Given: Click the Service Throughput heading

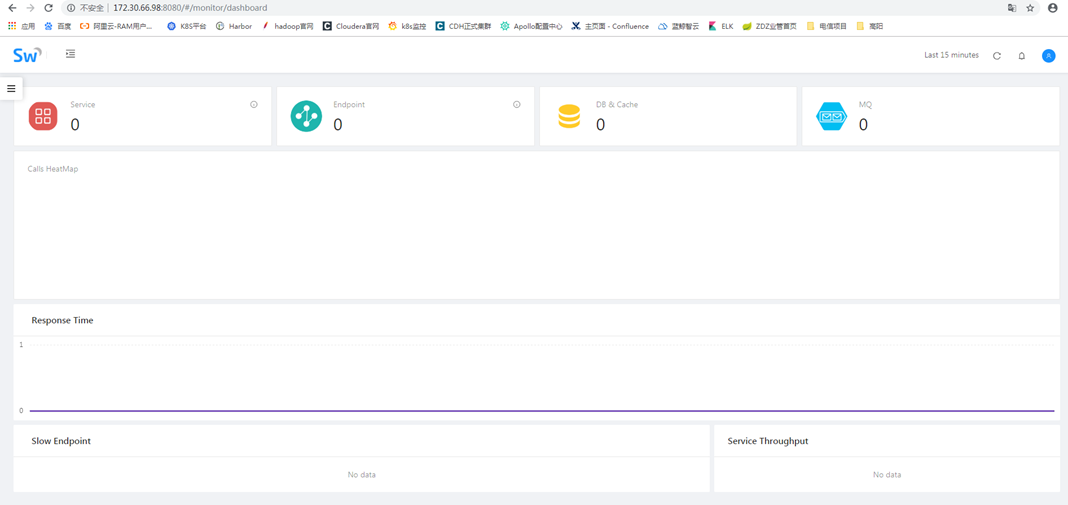Looking at the screenshot, I should pyautogui.click(x=768, y=441).
